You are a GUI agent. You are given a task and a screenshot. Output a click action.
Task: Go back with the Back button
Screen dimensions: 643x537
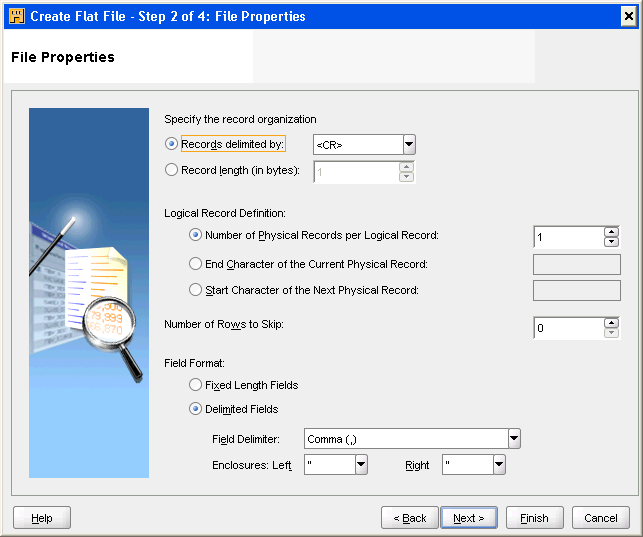coord(409,518)
